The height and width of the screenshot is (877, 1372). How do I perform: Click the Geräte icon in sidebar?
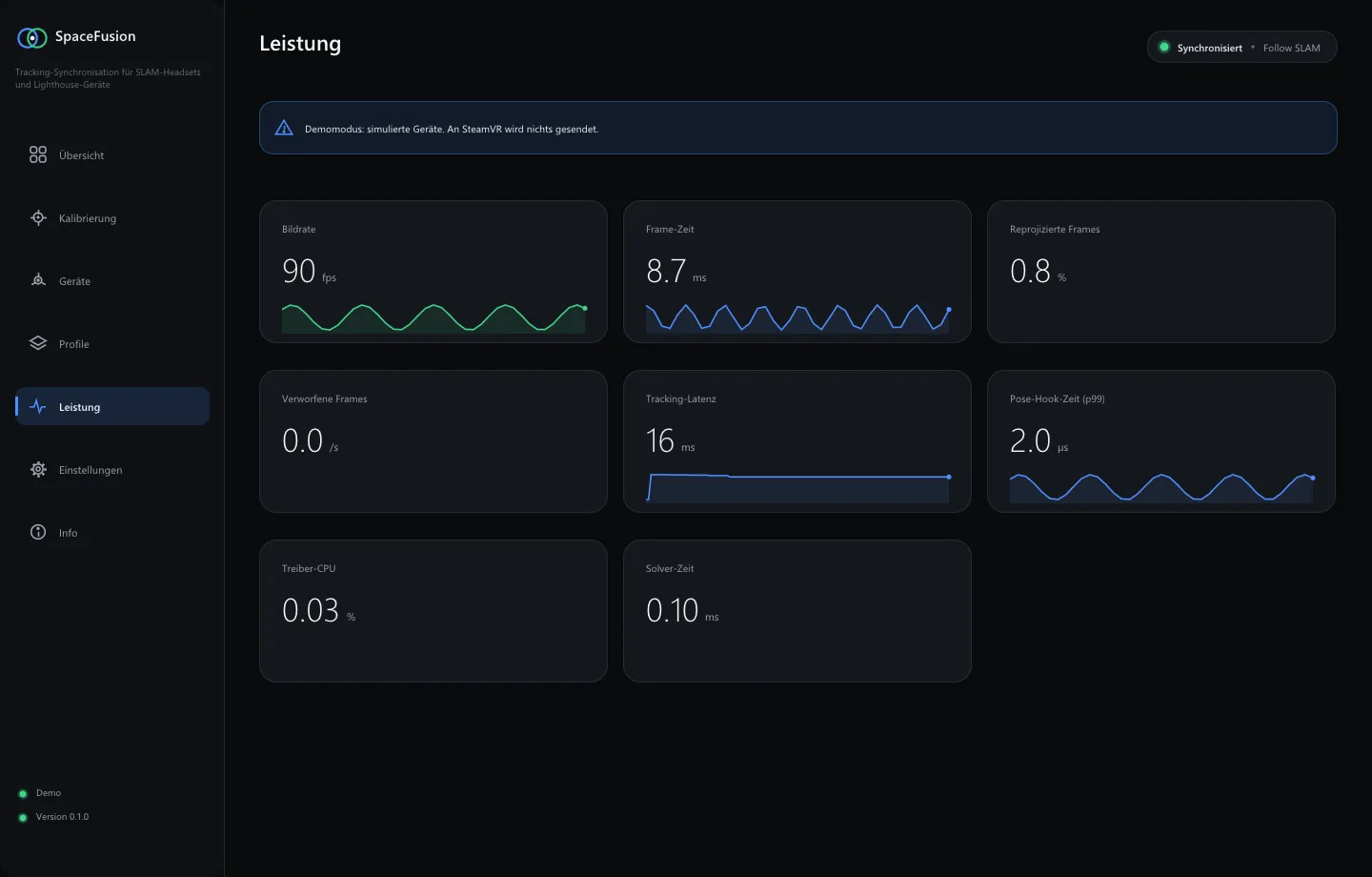click(38, 280)
